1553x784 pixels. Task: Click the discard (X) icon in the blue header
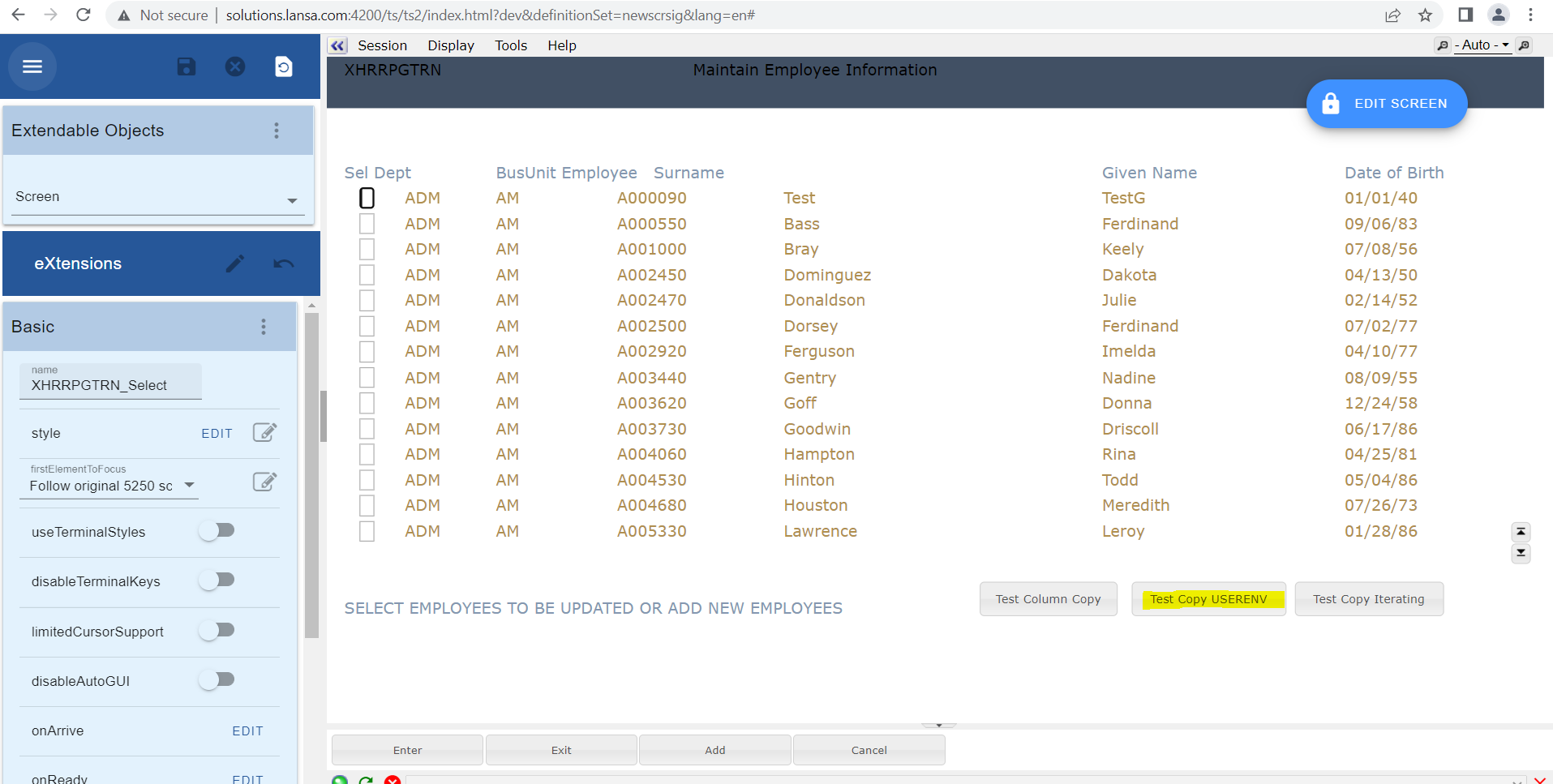(235, 66)
